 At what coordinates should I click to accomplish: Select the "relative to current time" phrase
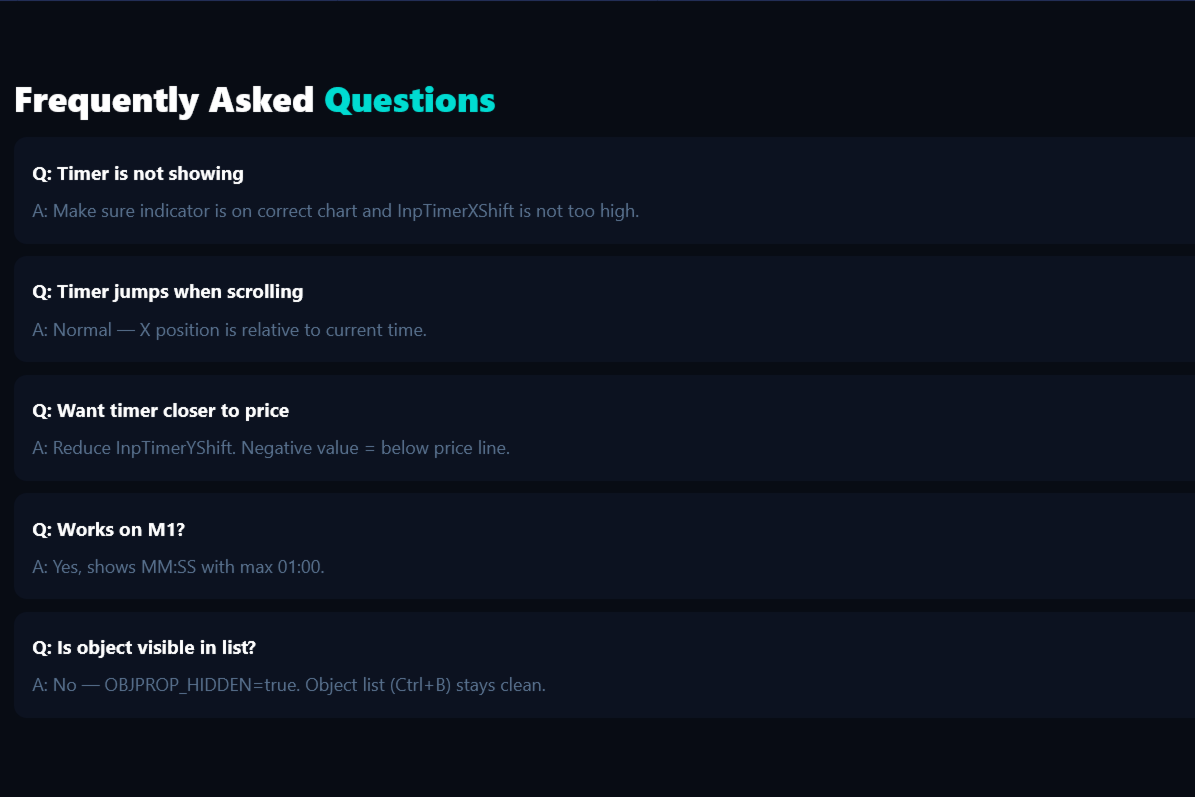[x=333, y=330]
